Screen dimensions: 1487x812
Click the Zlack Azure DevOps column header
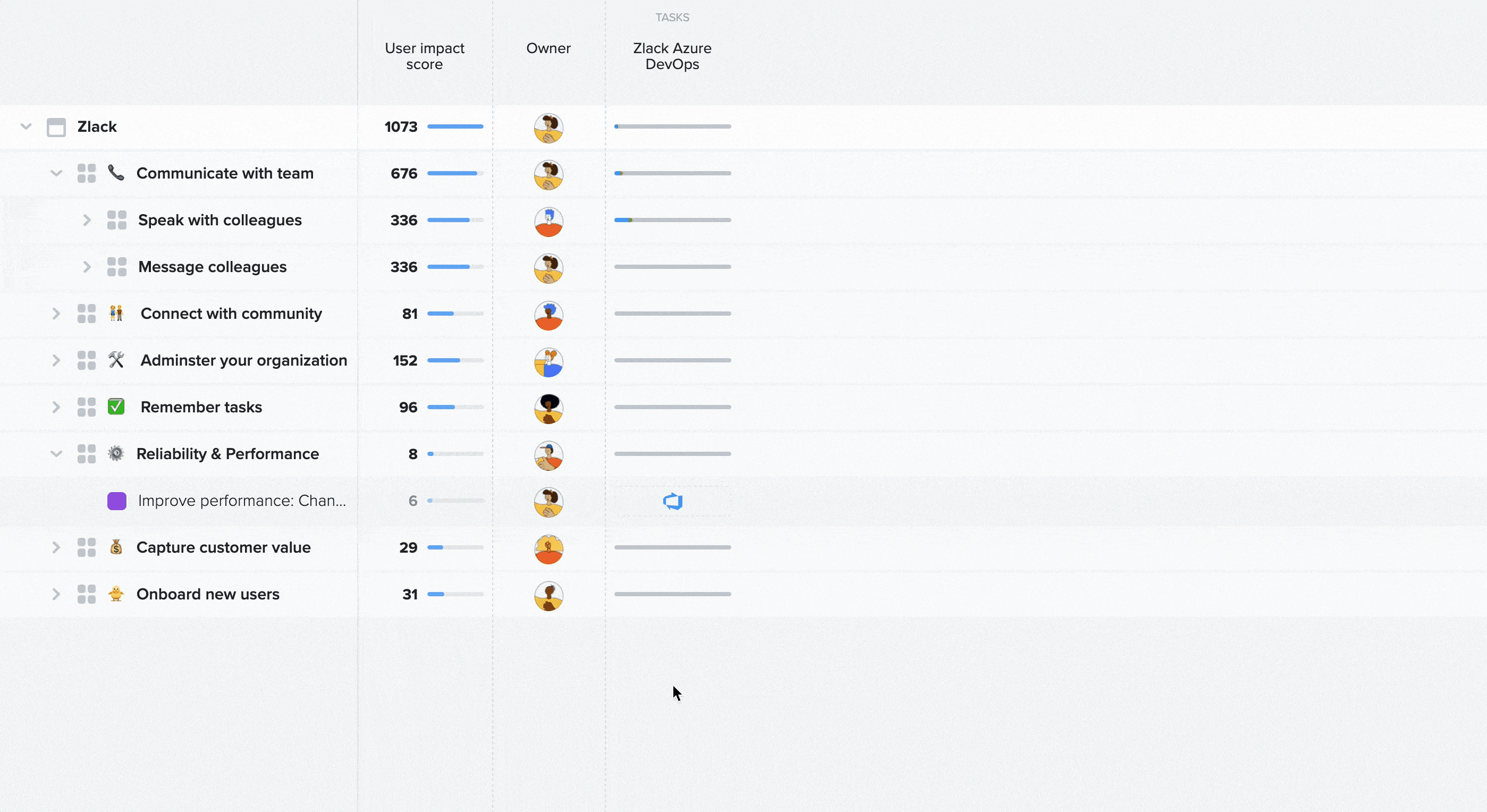672,56
